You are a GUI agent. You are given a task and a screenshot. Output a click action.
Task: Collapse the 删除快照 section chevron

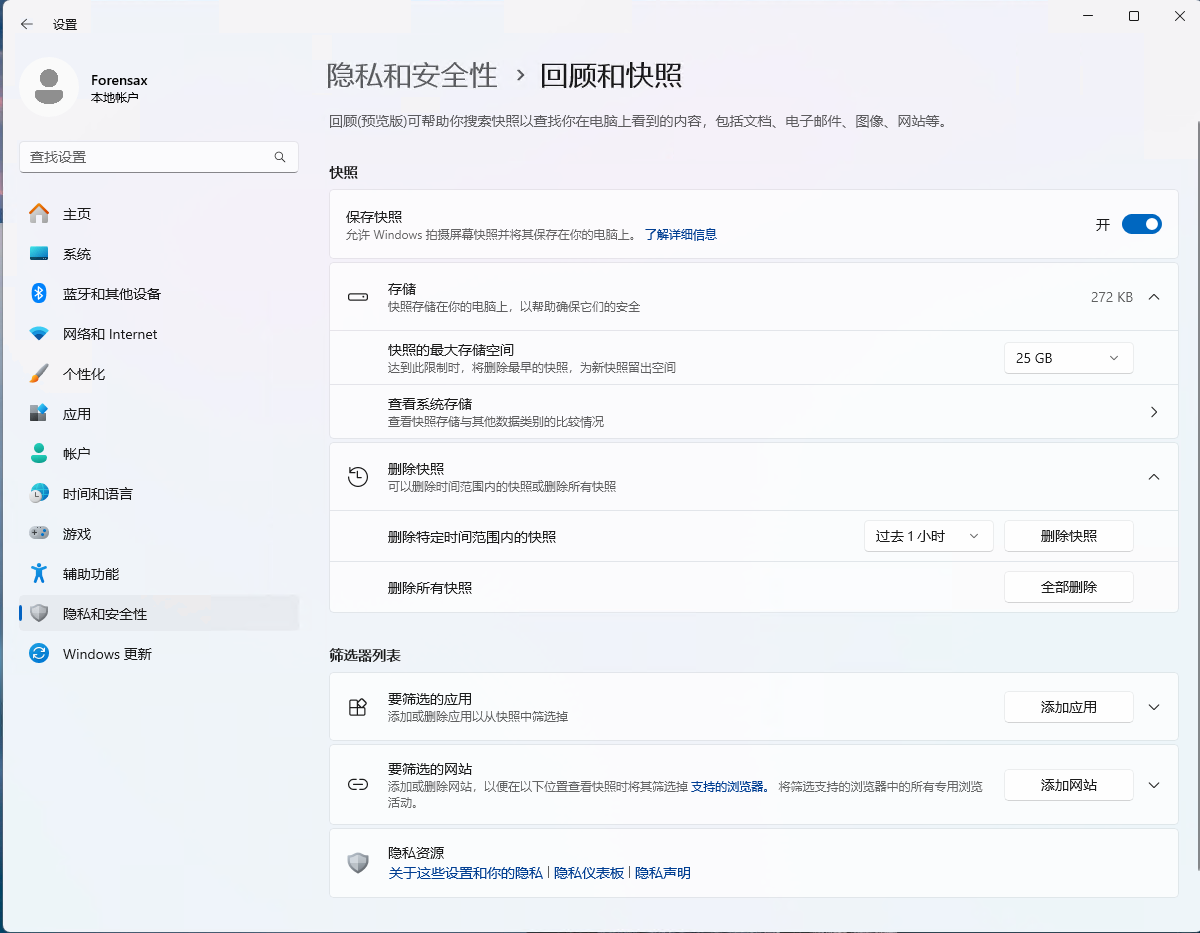1154,477
